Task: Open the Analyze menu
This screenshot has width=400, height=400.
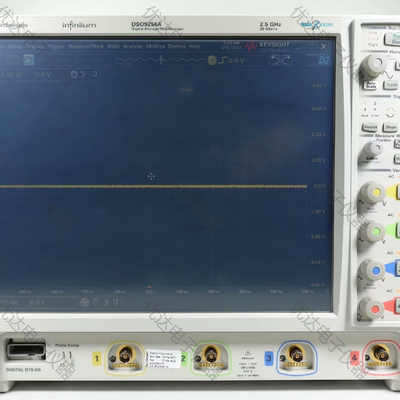Action: point(133,46)
